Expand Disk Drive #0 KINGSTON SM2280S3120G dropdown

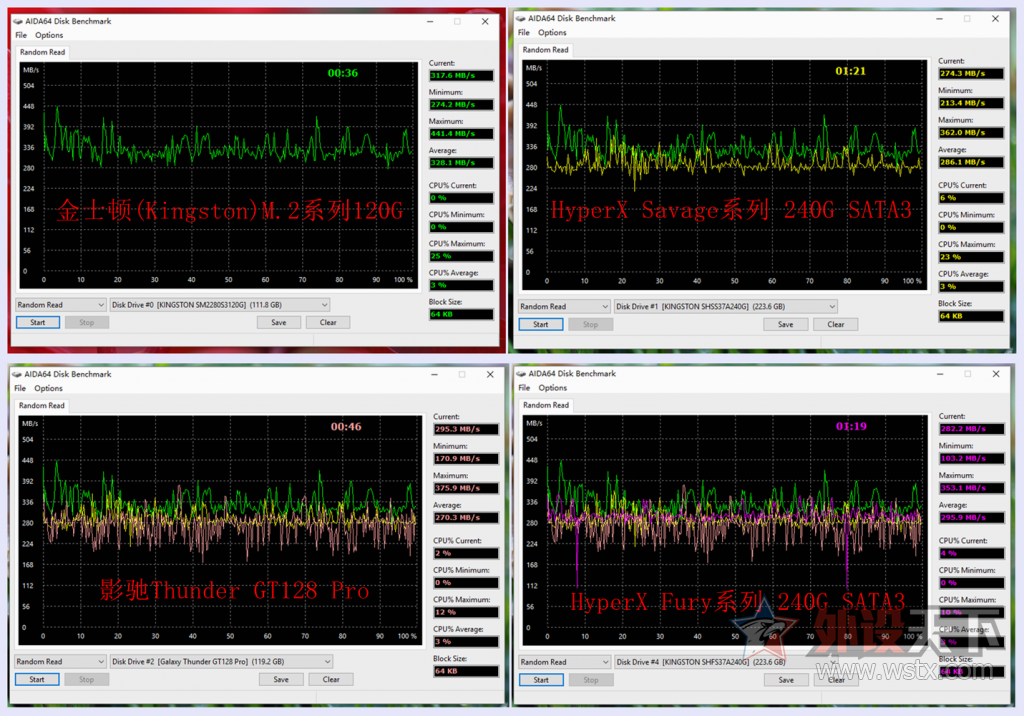(219, 305)
